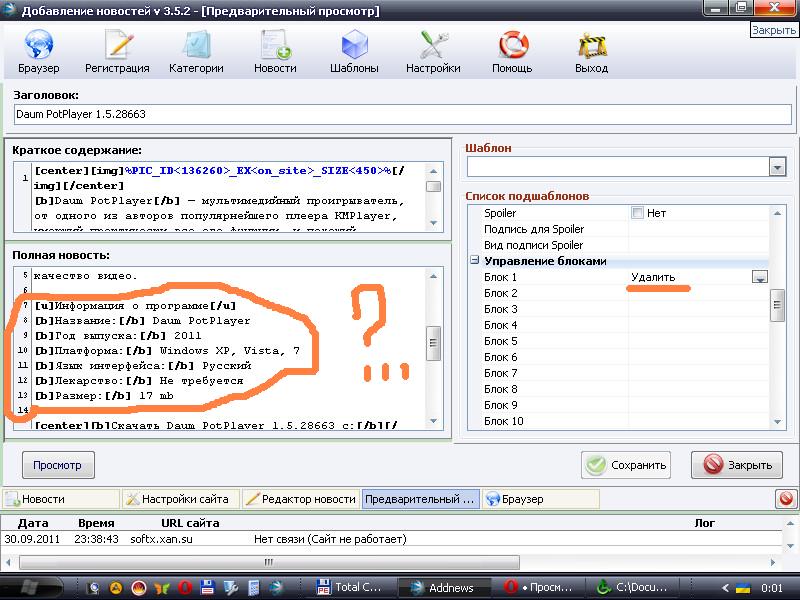Click Краткое содержание scrollbar thumb
Screen dimensions: 800x600
click(x=433, y=187)
